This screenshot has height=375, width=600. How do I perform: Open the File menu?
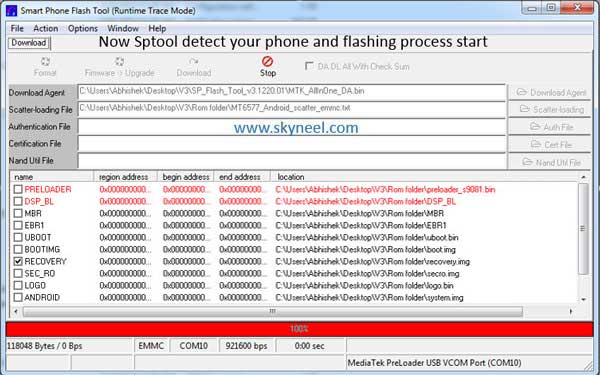(17, 28)
